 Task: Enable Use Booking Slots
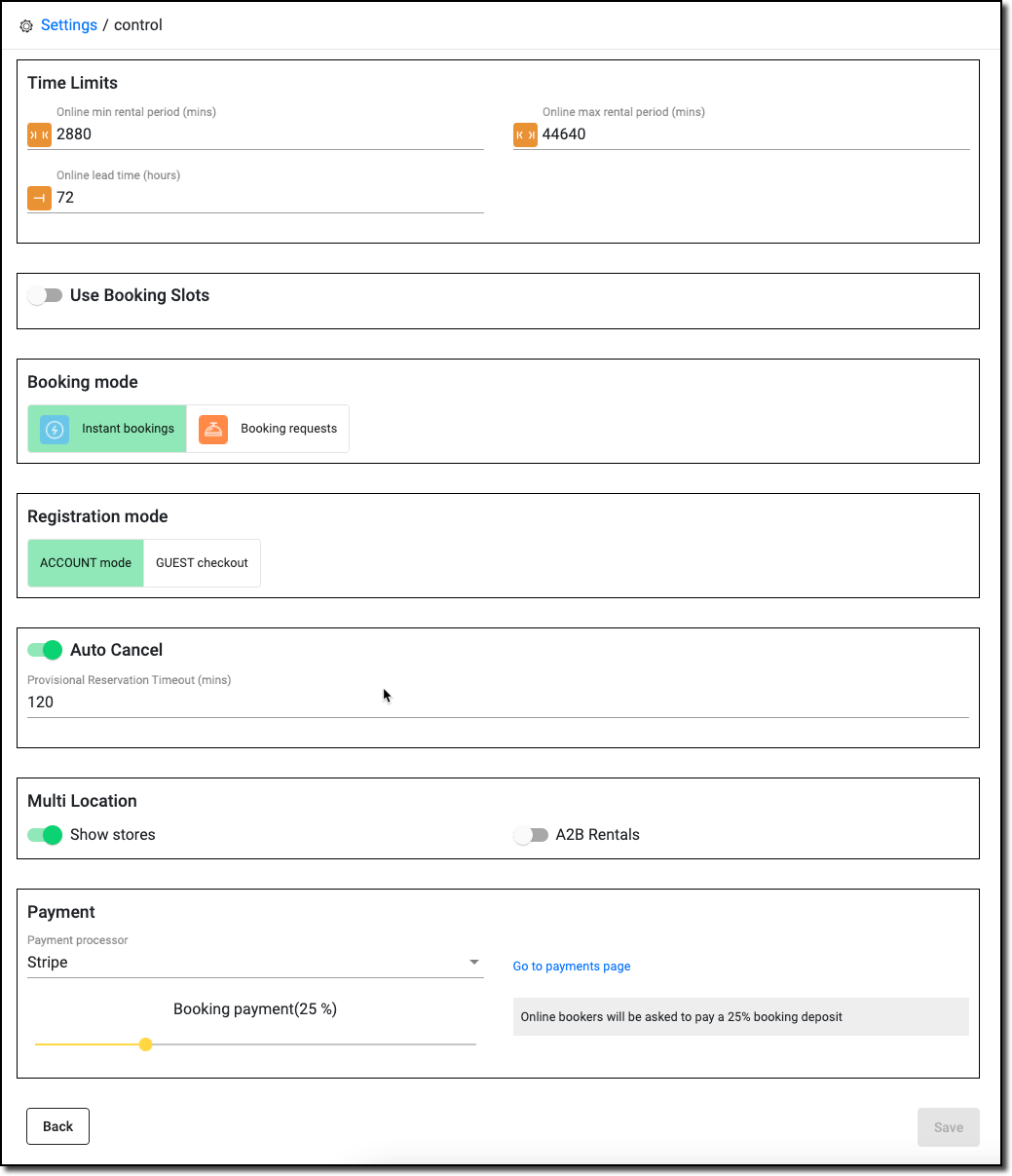[45, 294]
